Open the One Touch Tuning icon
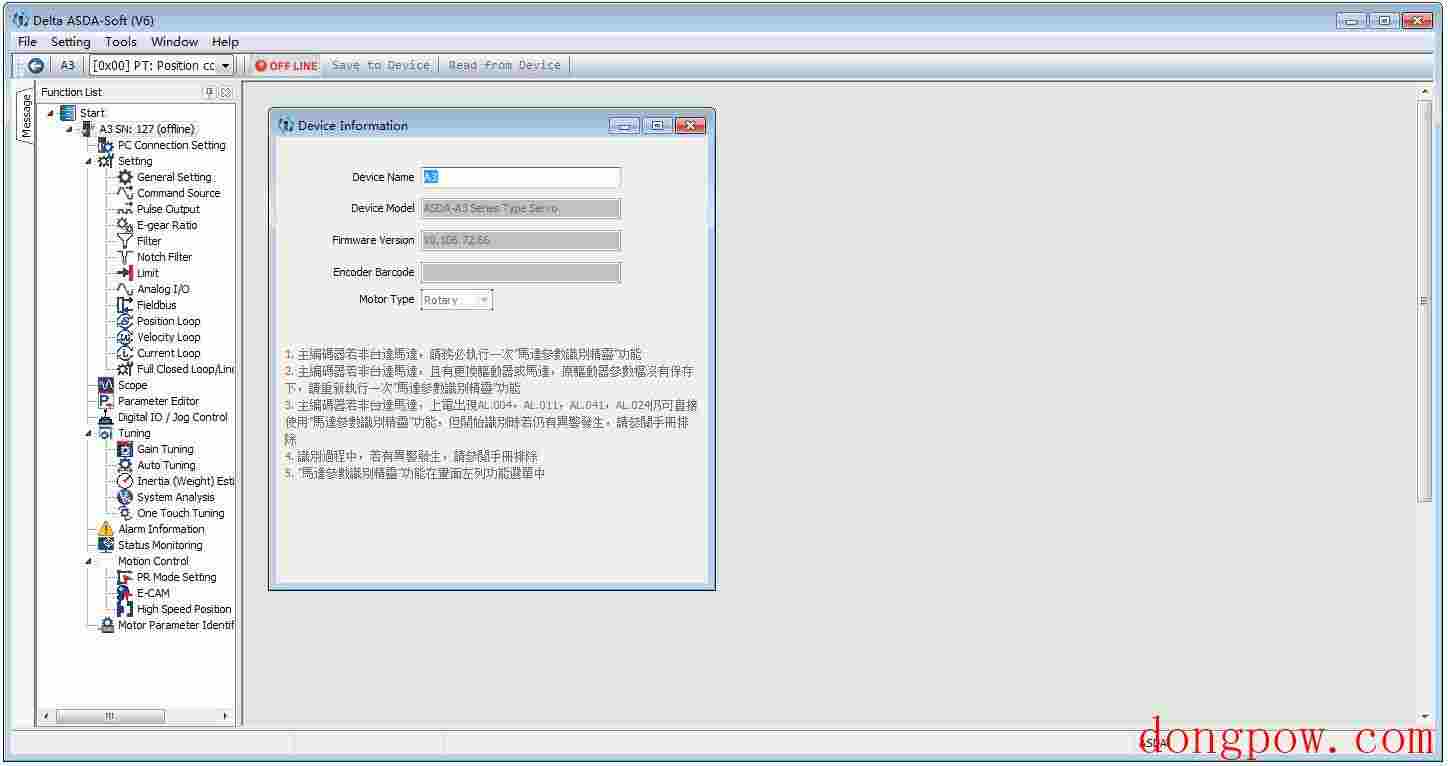 (x=125, y=513)
